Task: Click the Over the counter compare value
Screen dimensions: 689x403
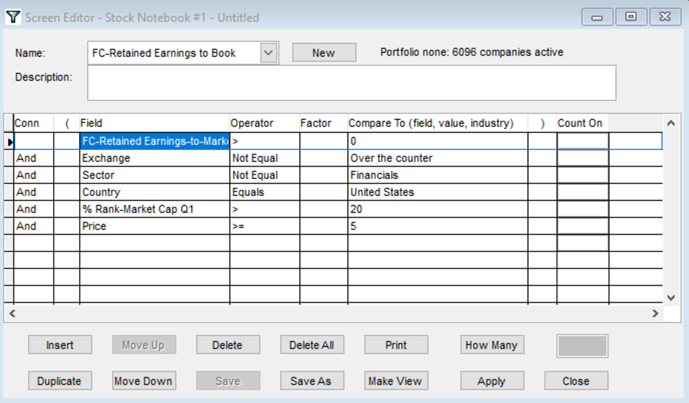Action: [438, 158]
